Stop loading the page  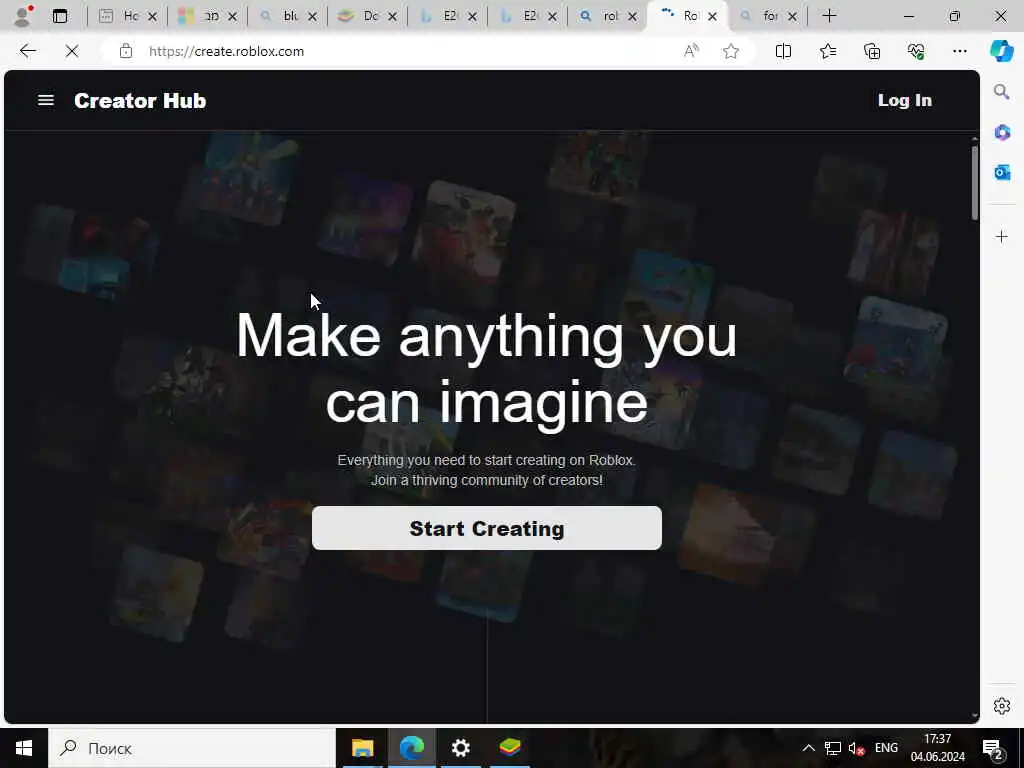tap(72, 51)
